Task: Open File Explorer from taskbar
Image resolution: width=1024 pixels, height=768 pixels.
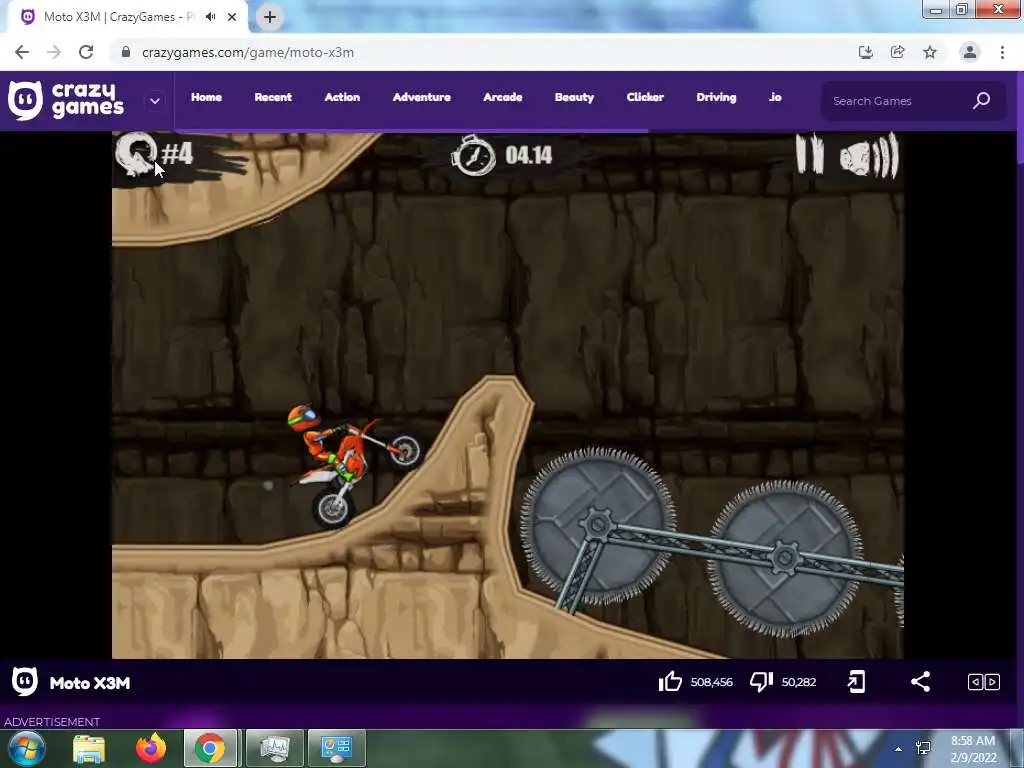Action: [89, 748]
